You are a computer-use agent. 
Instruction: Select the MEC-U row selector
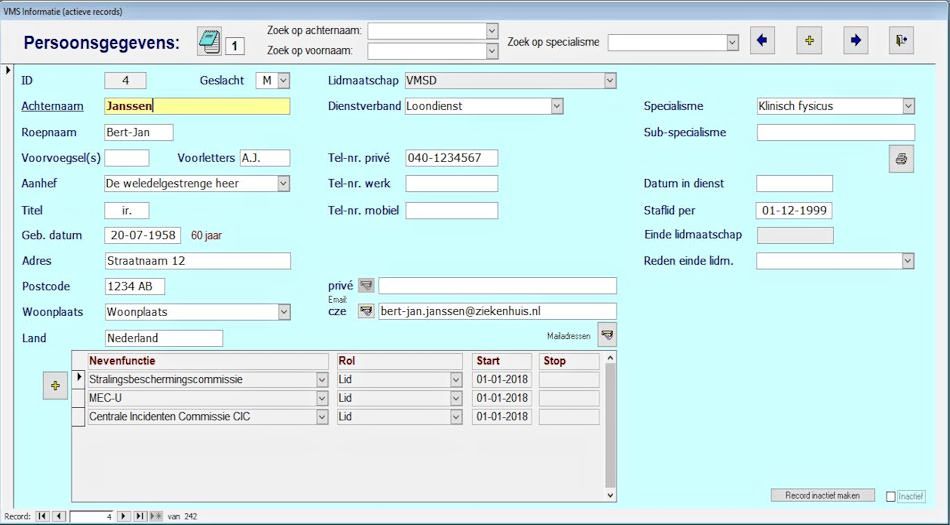tap(78, 398)
